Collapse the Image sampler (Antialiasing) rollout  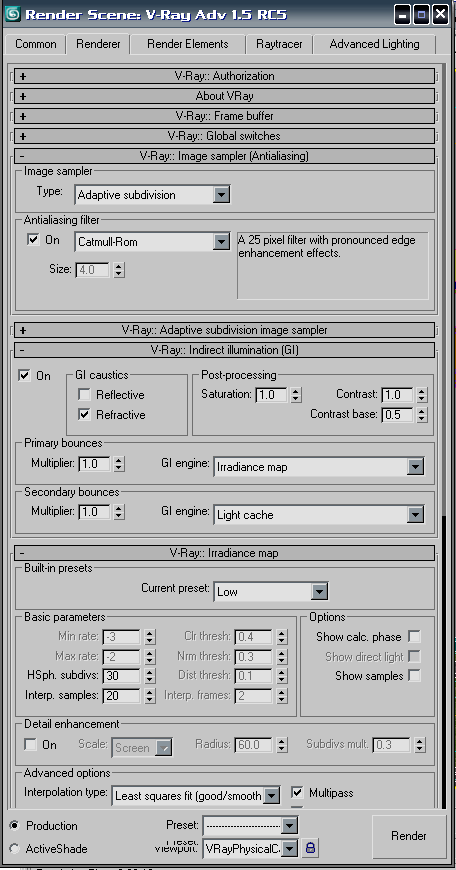click(x=224, y=156)
